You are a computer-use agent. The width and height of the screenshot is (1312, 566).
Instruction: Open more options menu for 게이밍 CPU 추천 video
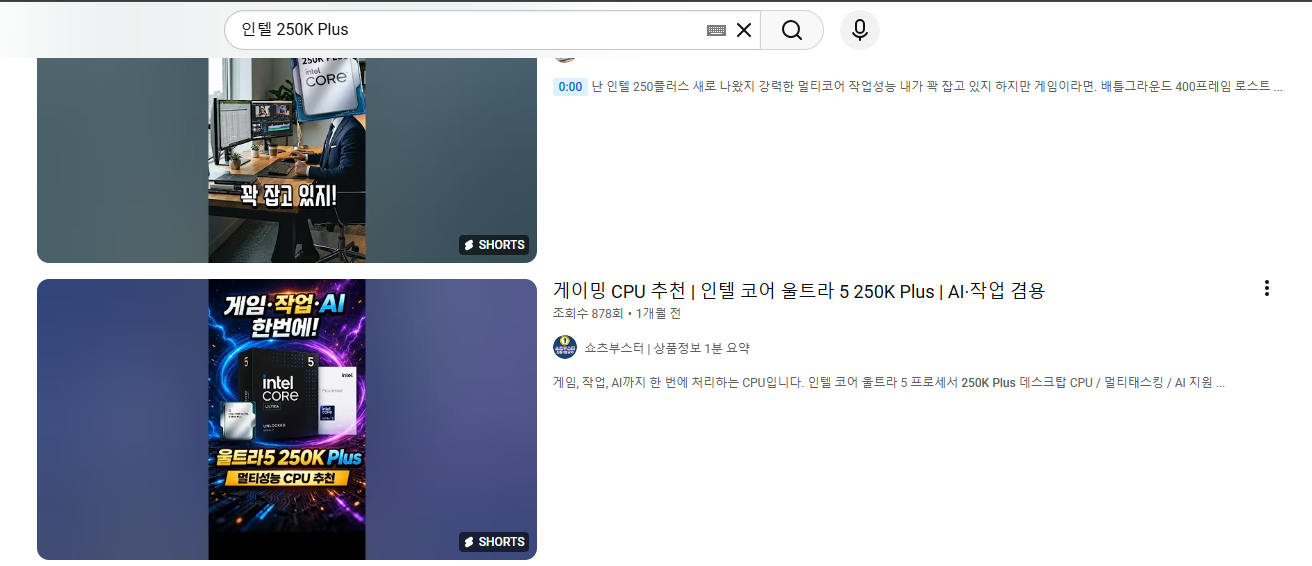(1267, 288)
